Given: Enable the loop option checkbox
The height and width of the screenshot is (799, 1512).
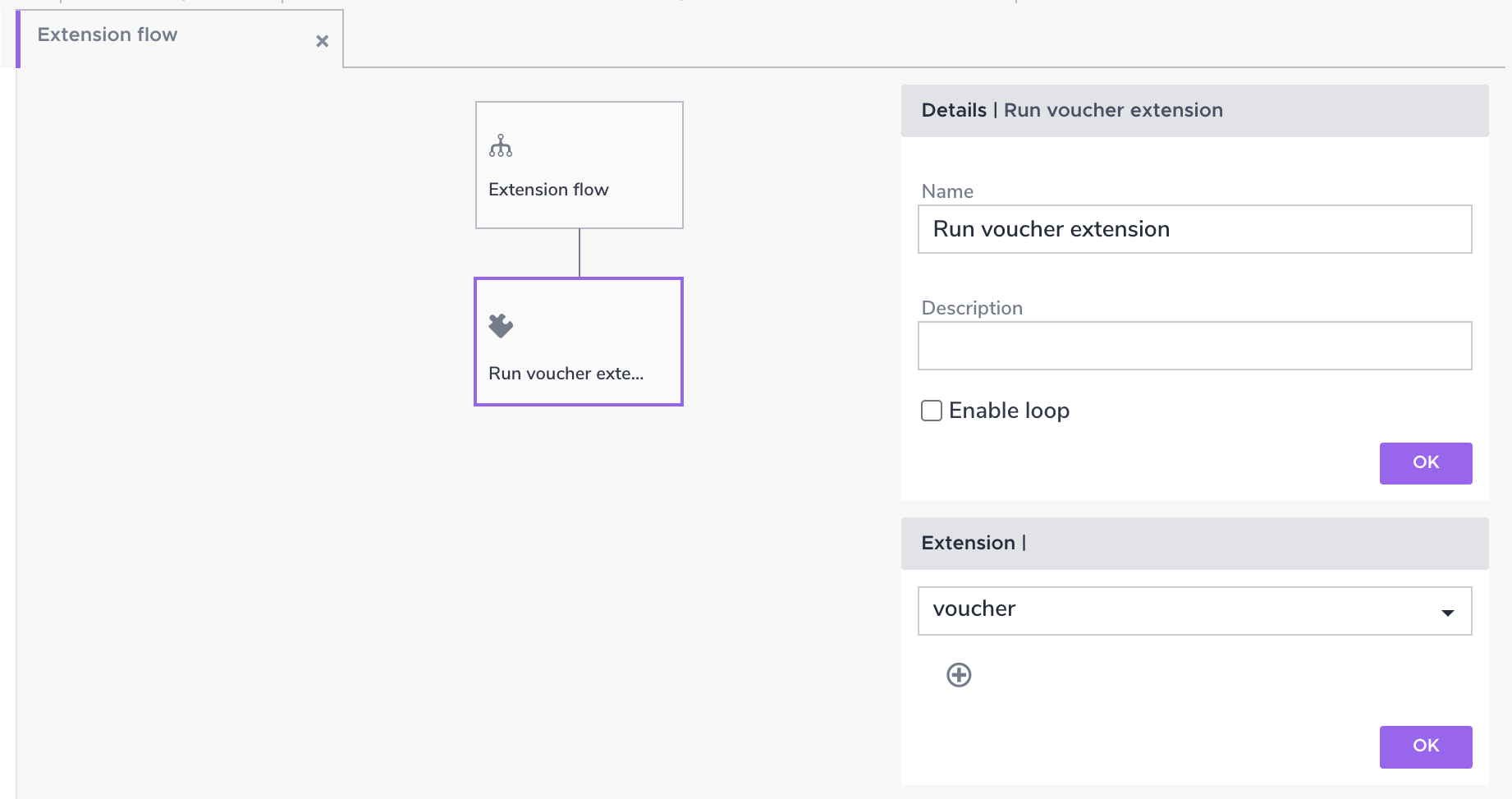Looking at the screenshot, I should coord(932,411).
